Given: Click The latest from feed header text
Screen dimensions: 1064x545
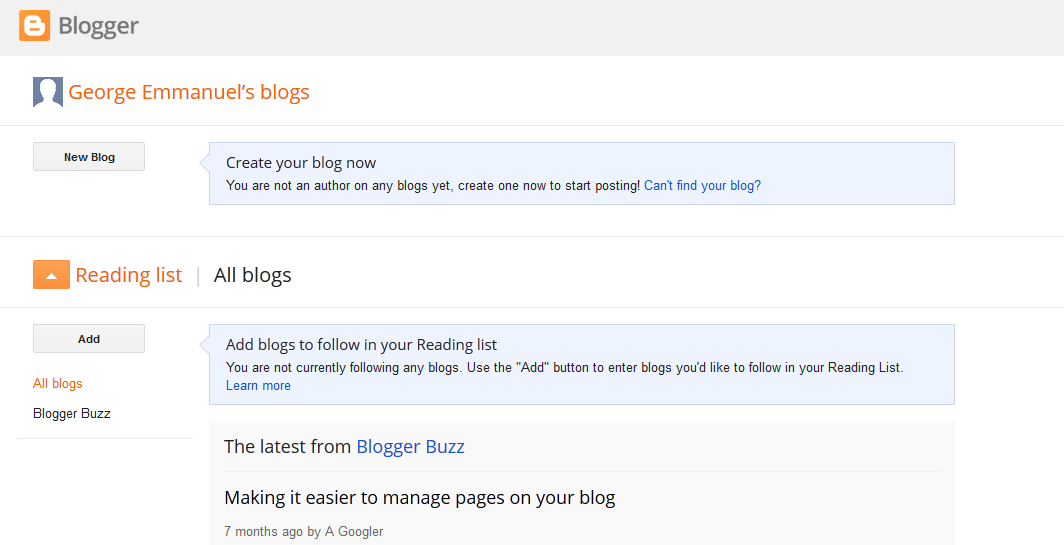Looking at the screenshot, I should click(287, 447).
